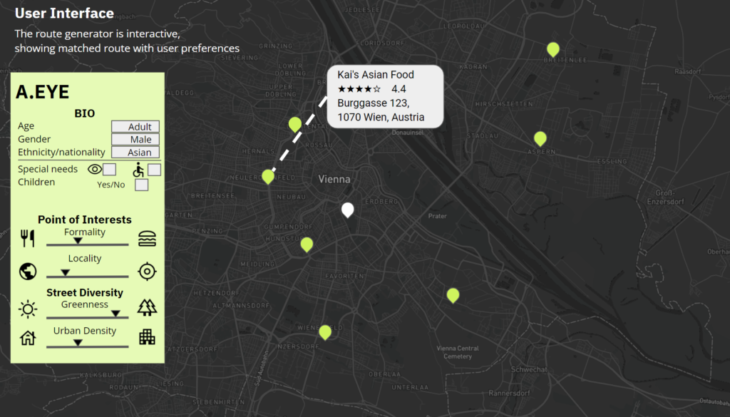Click the Urban Density slider handle

tap(78, 343)
